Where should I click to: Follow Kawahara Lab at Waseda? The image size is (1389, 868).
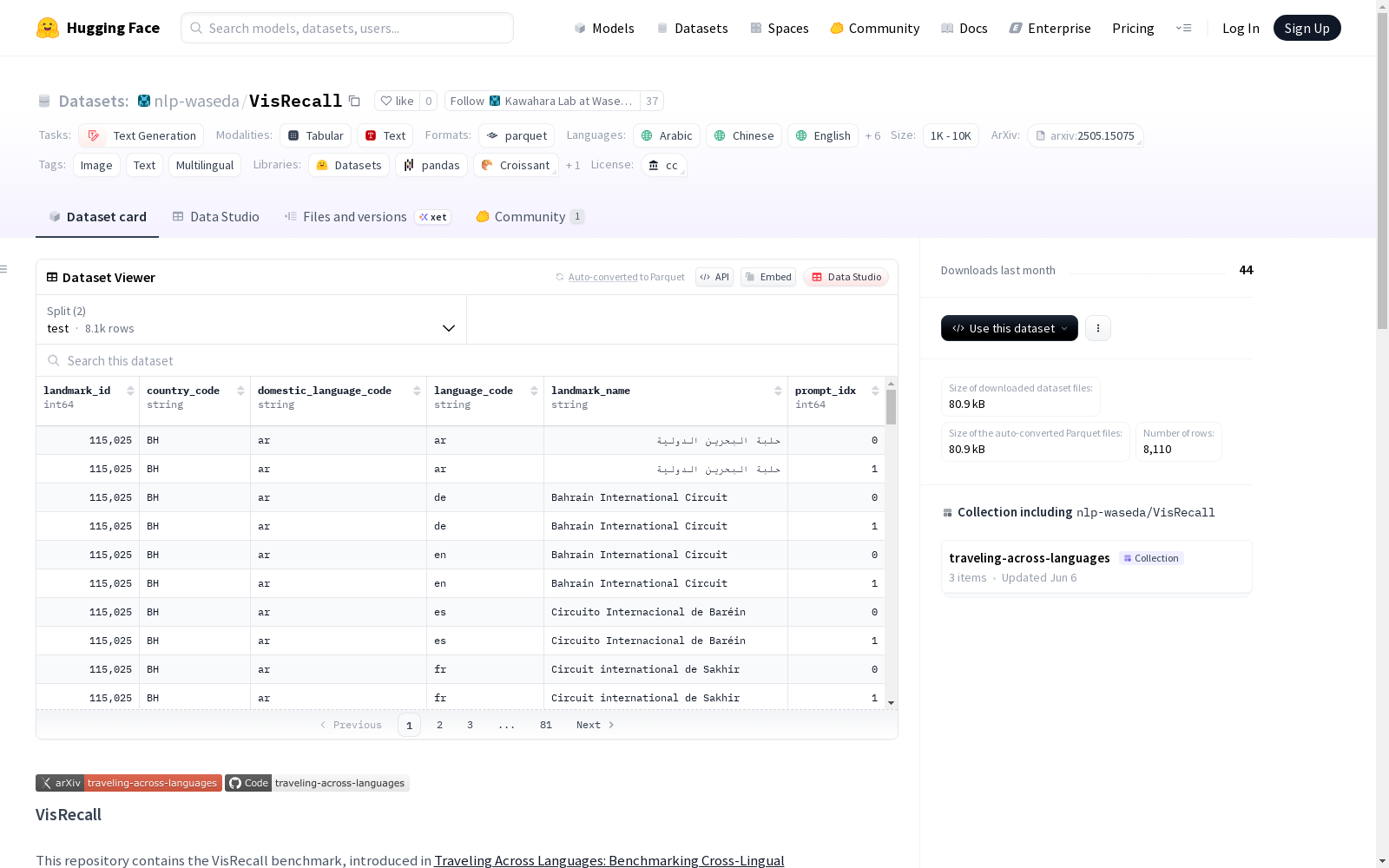543,101
